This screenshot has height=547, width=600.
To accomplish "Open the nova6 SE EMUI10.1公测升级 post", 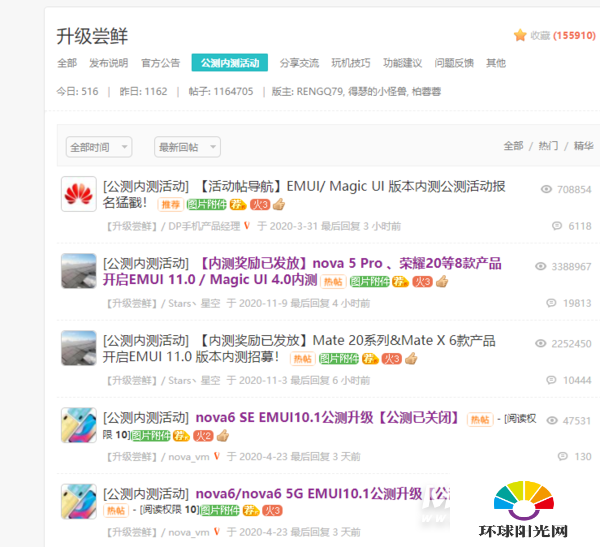I will click(327, 418).
